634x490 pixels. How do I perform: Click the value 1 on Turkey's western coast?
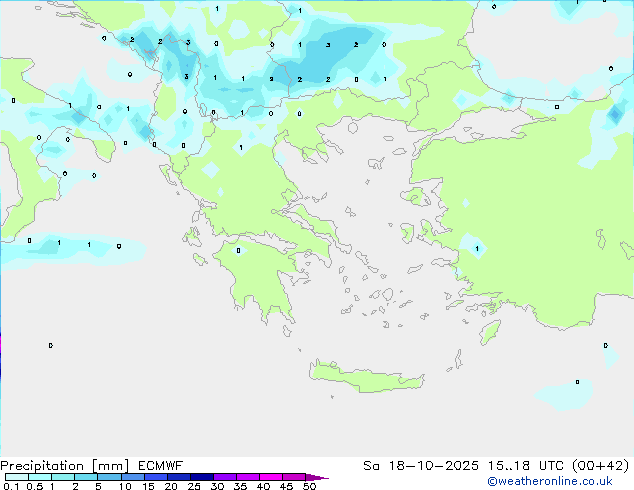[477, 248]
